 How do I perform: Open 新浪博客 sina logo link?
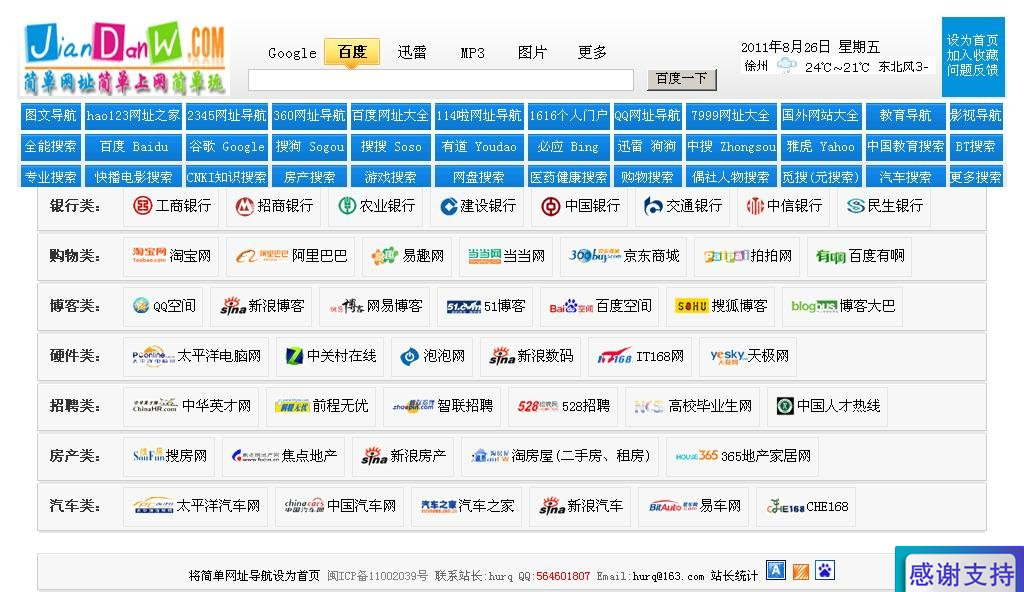[x=233, y=306]
